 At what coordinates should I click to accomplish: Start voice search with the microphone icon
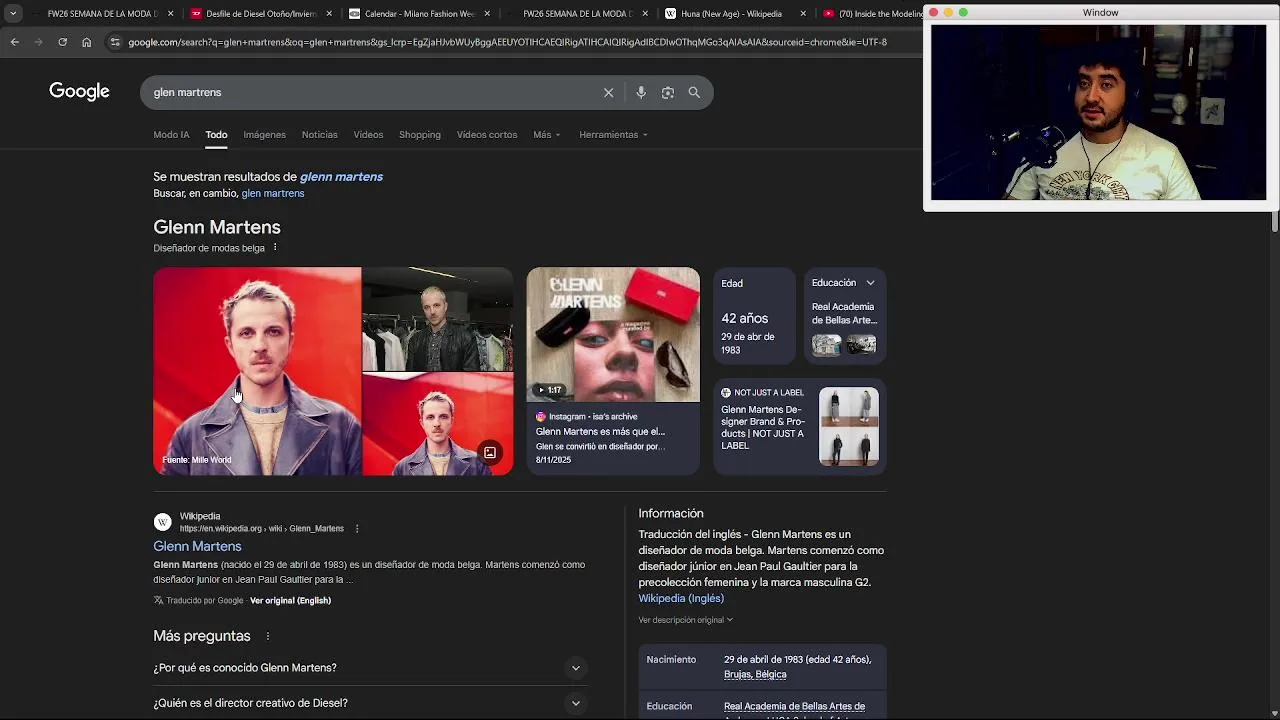tap(641, 92)
